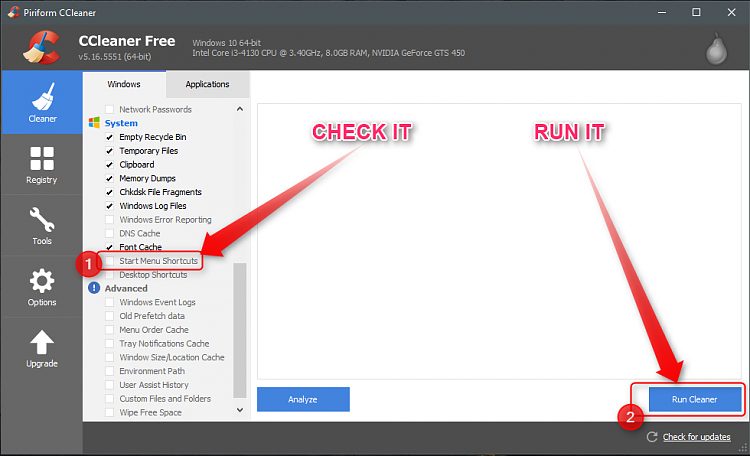Open the Tools wrench section

click(42, 226)
